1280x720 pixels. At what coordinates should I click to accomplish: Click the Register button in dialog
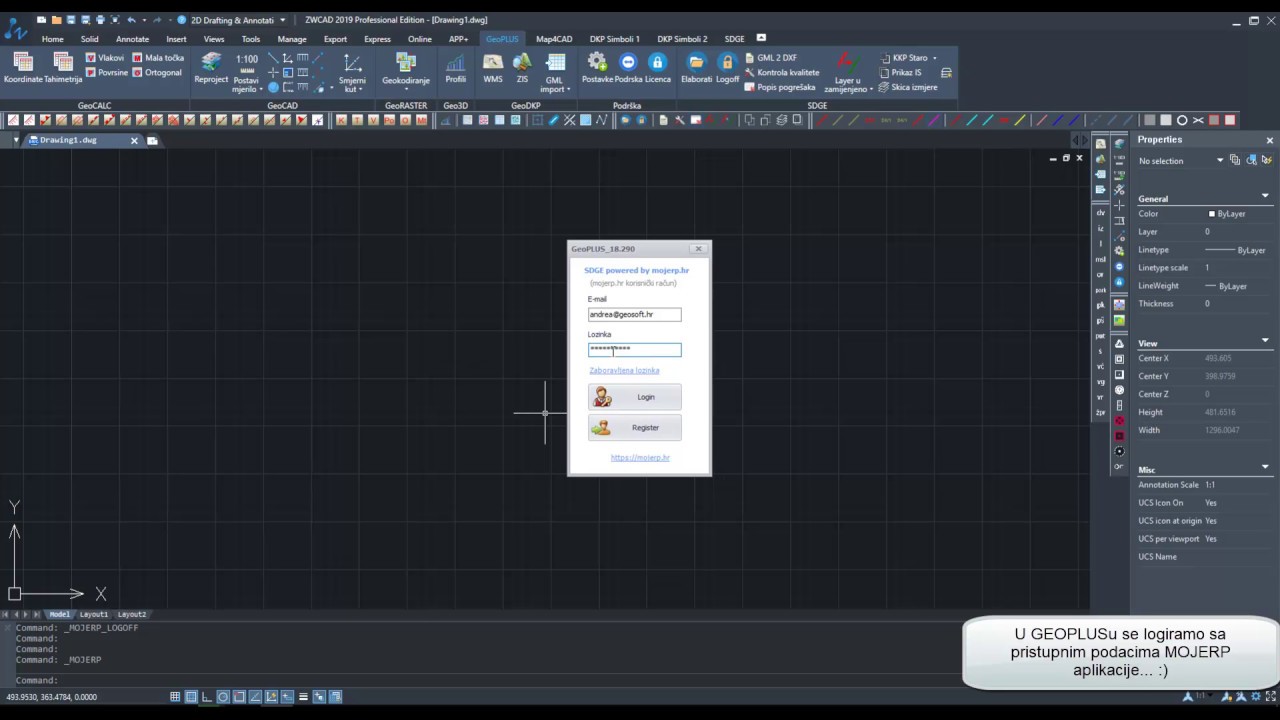[x=635, y=427]
